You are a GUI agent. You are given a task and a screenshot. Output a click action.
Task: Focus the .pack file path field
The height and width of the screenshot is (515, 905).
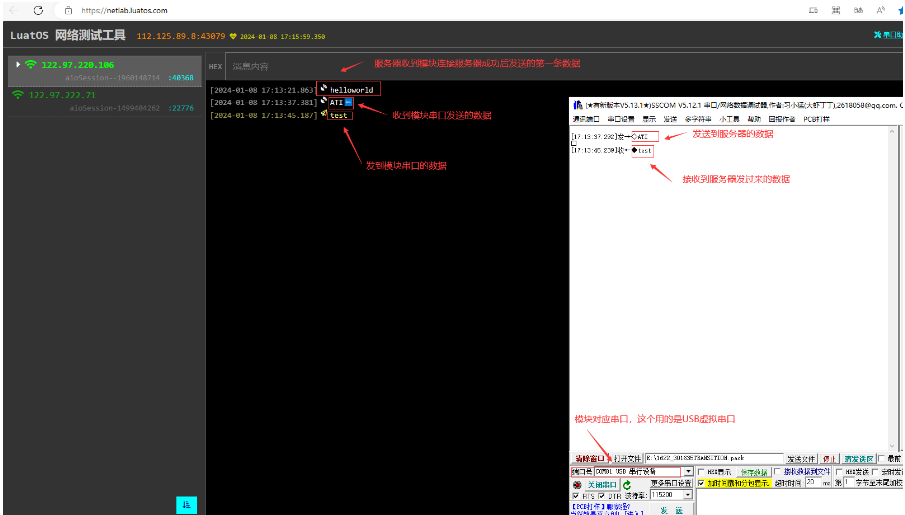714,458
